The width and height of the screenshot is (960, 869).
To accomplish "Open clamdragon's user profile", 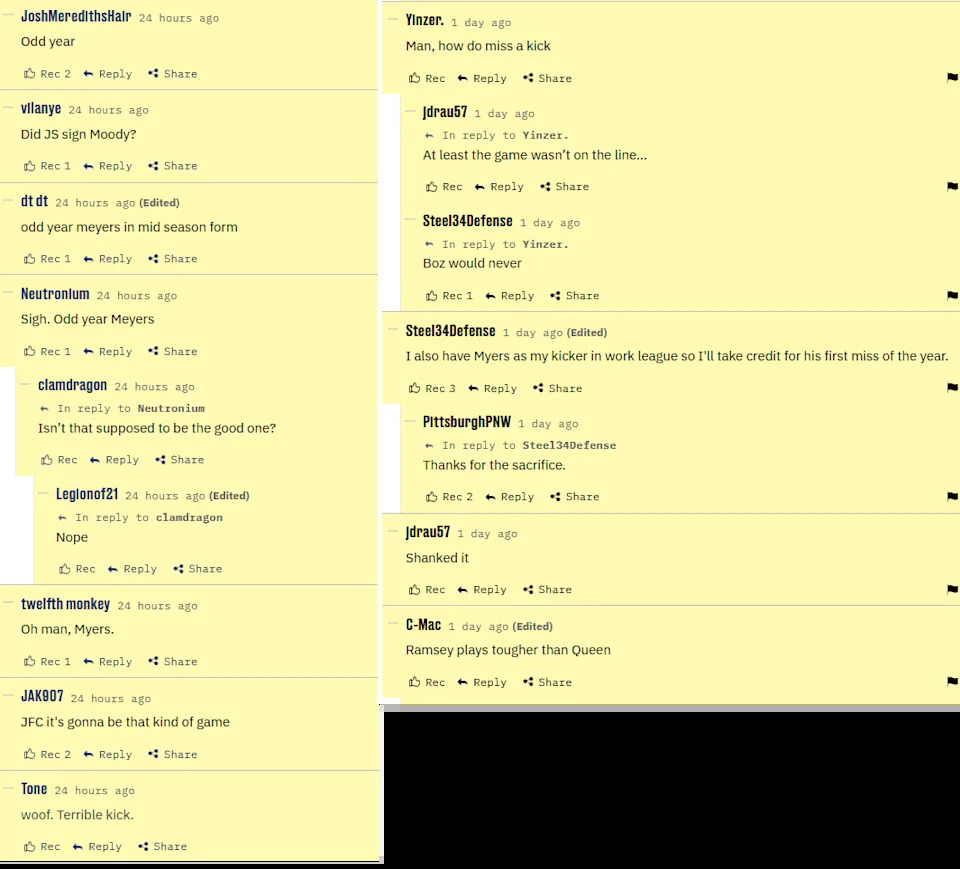I will coord(72,385).
